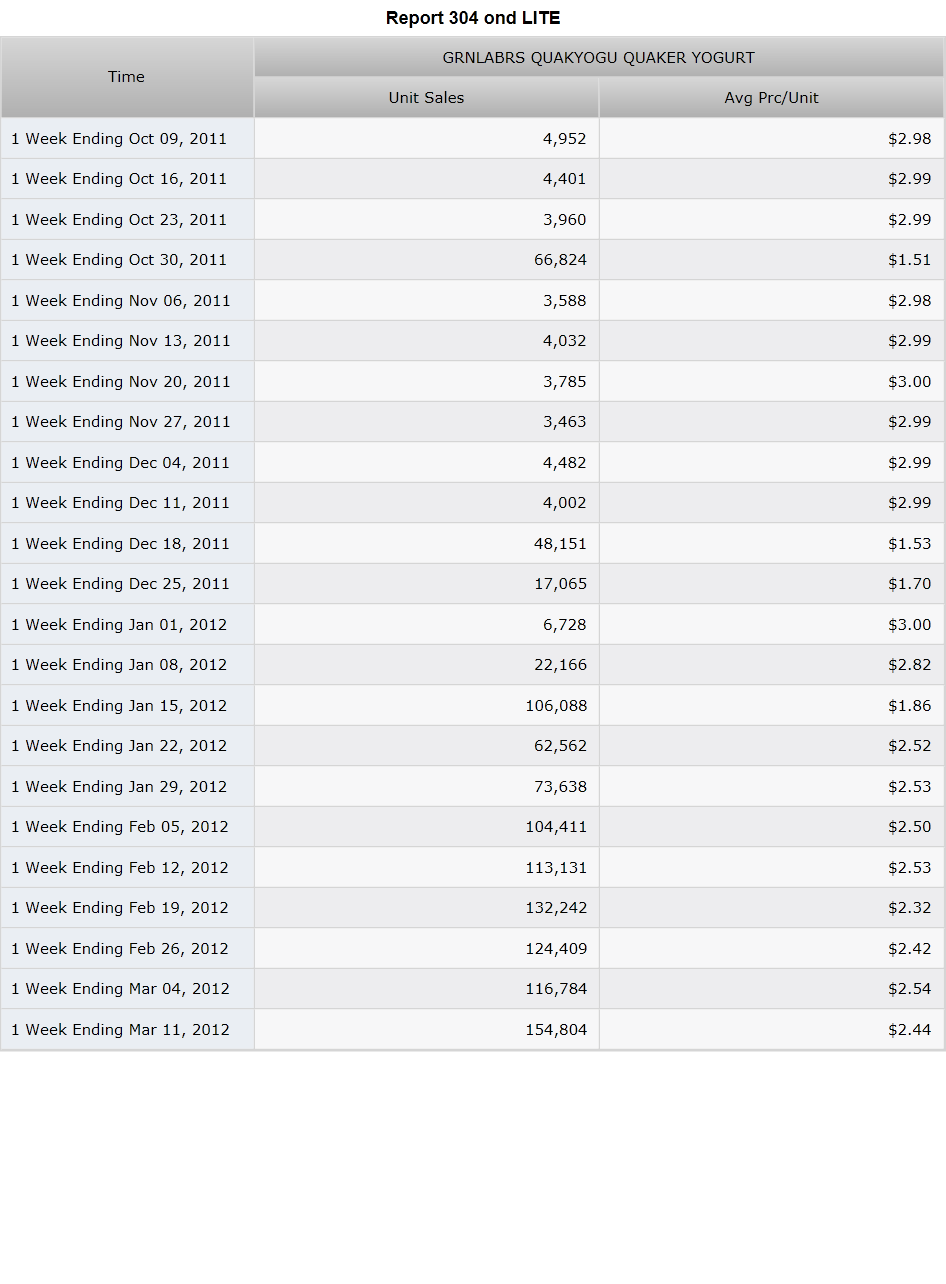Select the Week Ending Nov 20, 2011 row

(473, 382)
